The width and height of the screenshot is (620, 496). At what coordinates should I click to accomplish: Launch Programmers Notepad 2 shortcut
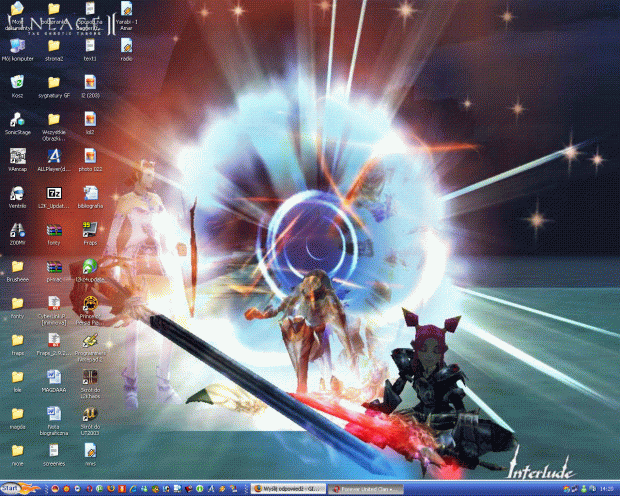[90, 342]
